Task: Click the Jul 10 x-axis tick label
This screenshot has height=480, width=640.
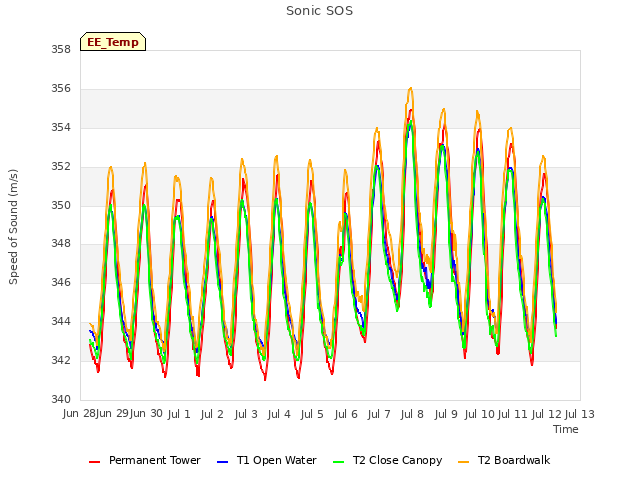Action: pos(480,414)
